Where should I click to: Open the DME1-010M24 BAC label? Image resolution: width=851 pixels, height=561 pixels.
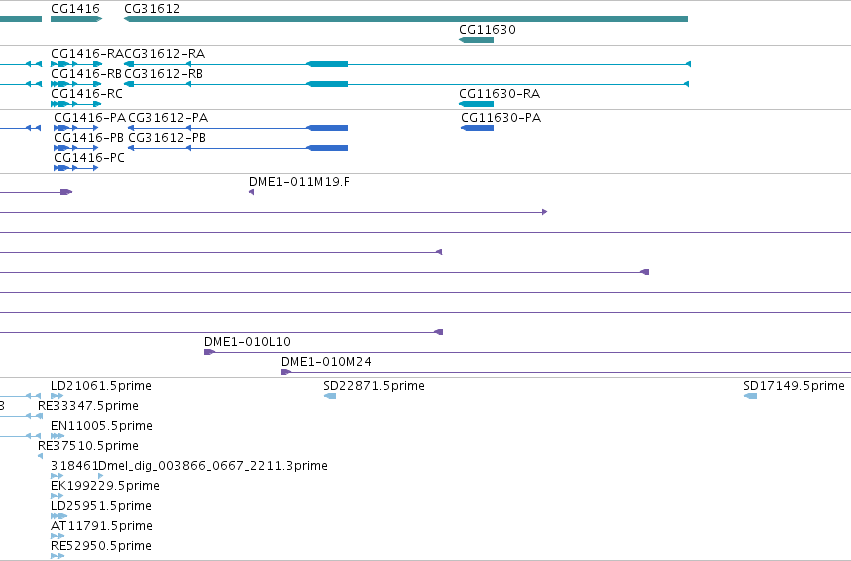tap(326, 362)
